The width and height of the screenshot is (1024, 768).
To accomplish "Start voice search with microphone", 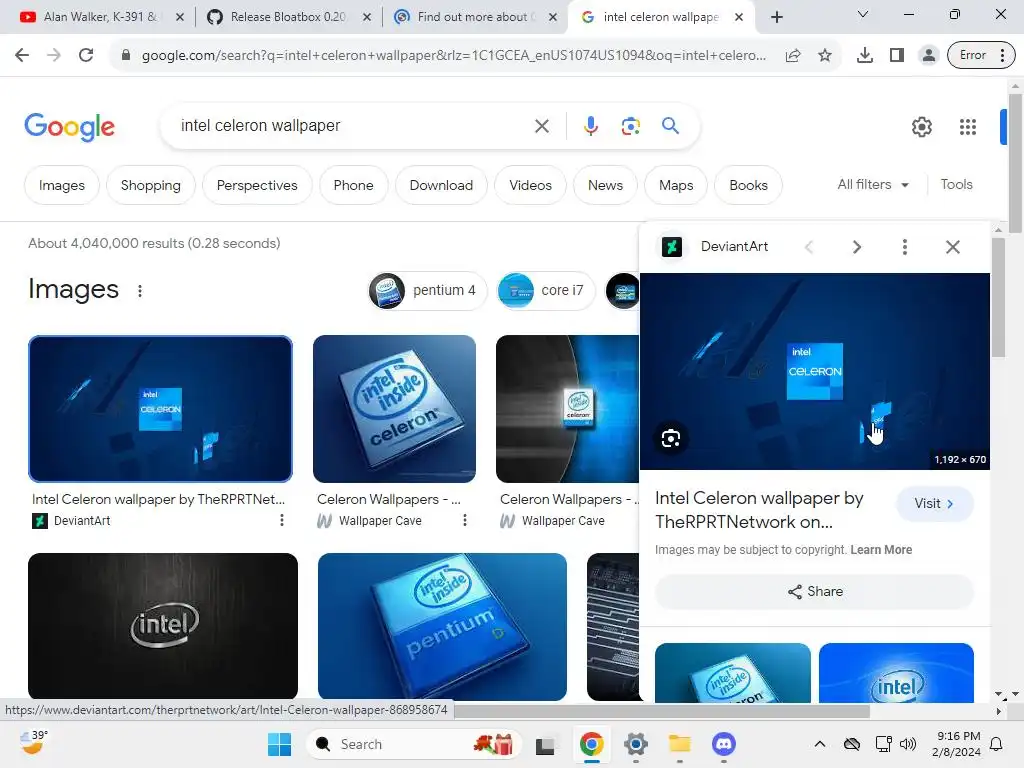I will click(590, 125).
